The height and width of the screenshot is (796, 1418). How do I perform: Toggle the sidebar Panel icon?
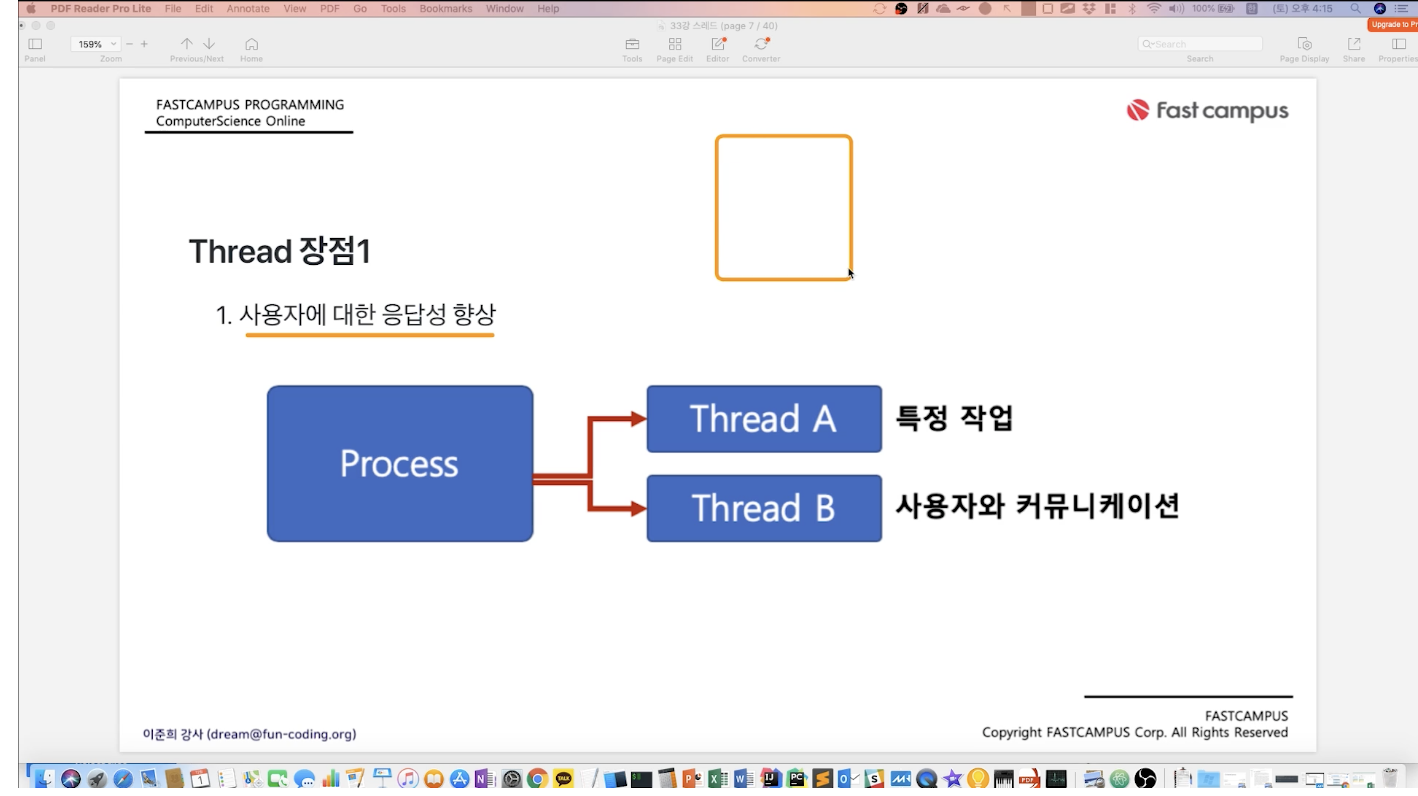click(35, 44)
